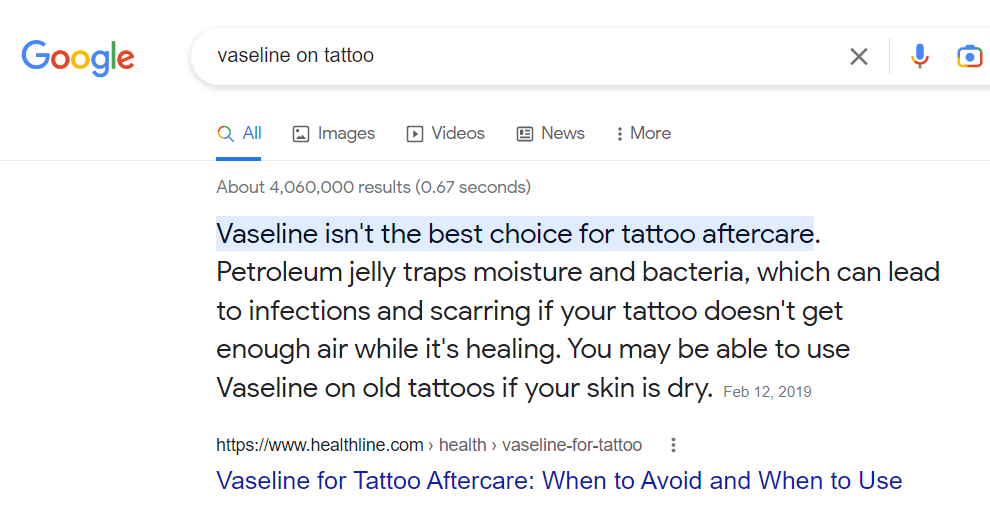
Task: Click the Feb 12, 2019 snippet date
Action: (767, 392)
